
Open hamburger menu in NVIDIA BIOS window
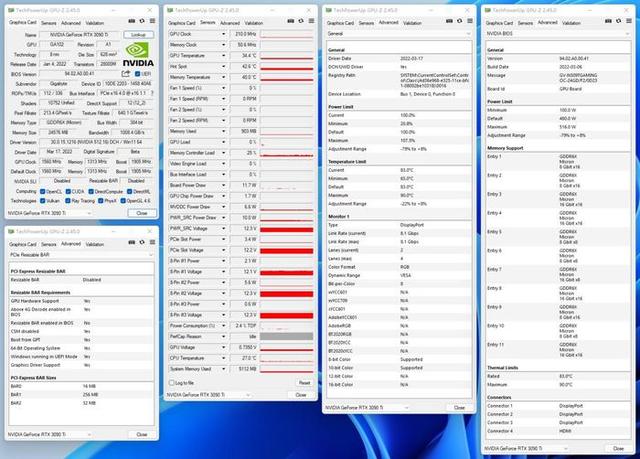pos(629,21)
